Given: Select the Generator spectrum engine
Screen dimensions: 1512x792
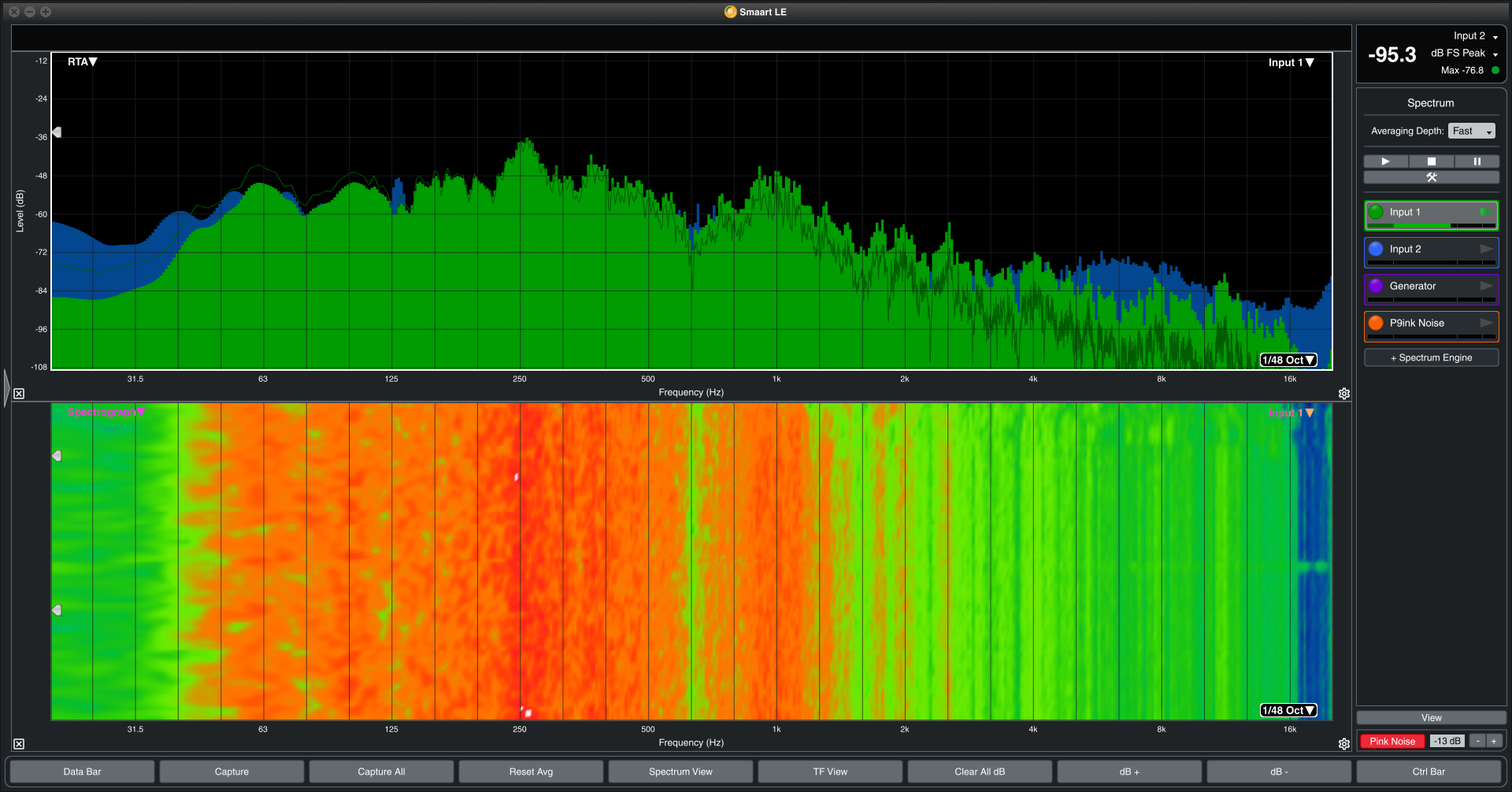Looking at the screenshot, I should (1432, 290).
